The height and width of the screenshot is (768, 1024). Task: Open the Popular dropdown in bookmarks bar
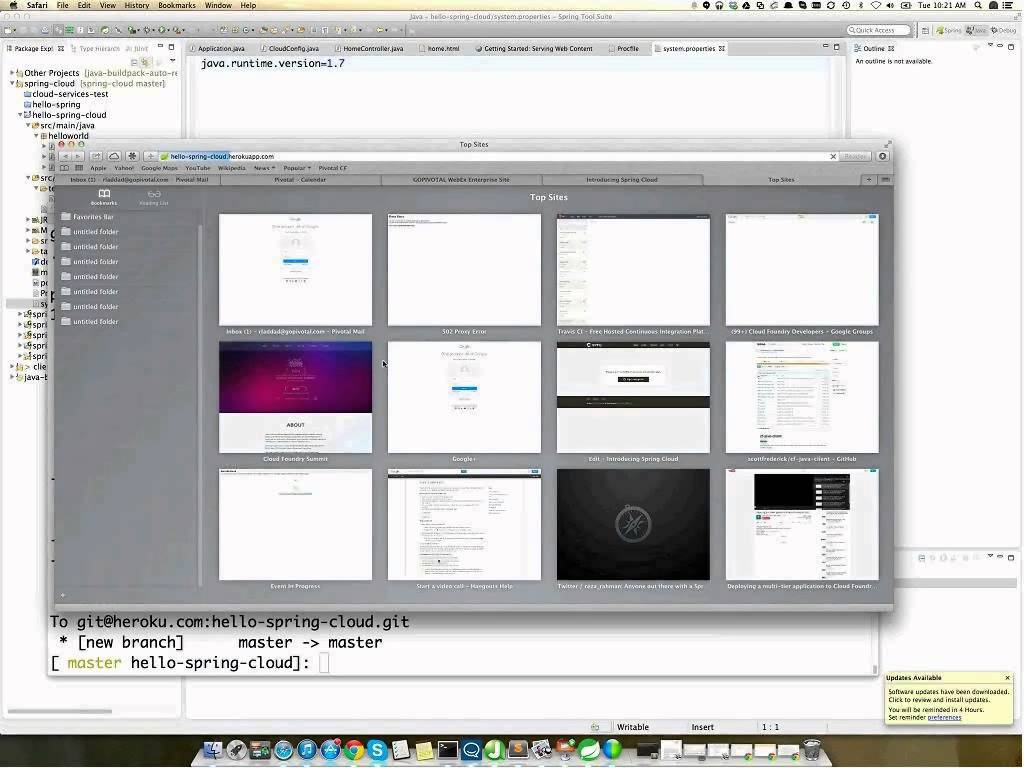pos(296,168)
